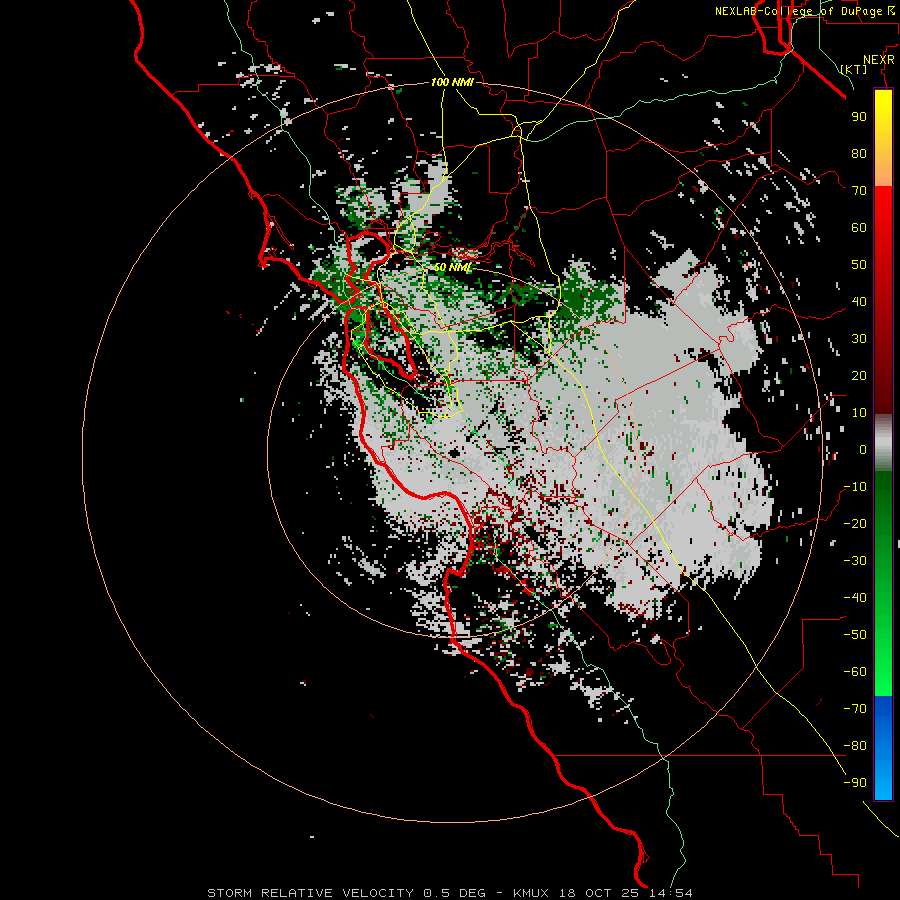Click the "NEXLAB-College of DuPage" credit text

[798, 11]
